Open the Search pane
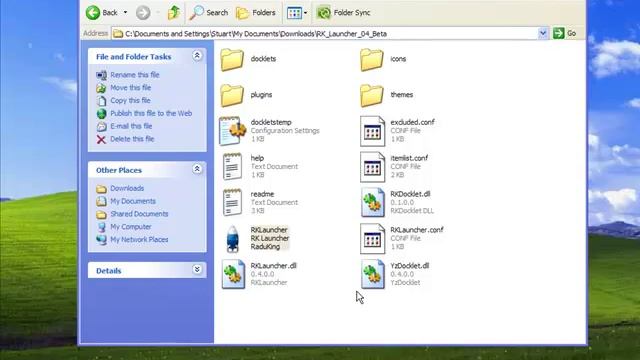Image resolution: width=640 pixels, height=360 pixels. coord(209,13)
